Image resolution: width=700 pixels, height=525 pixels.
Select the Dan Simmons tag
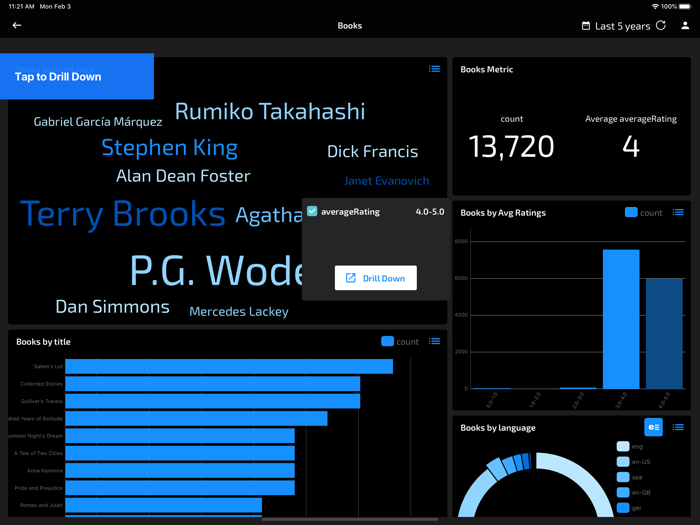click(x=112, y=307)
